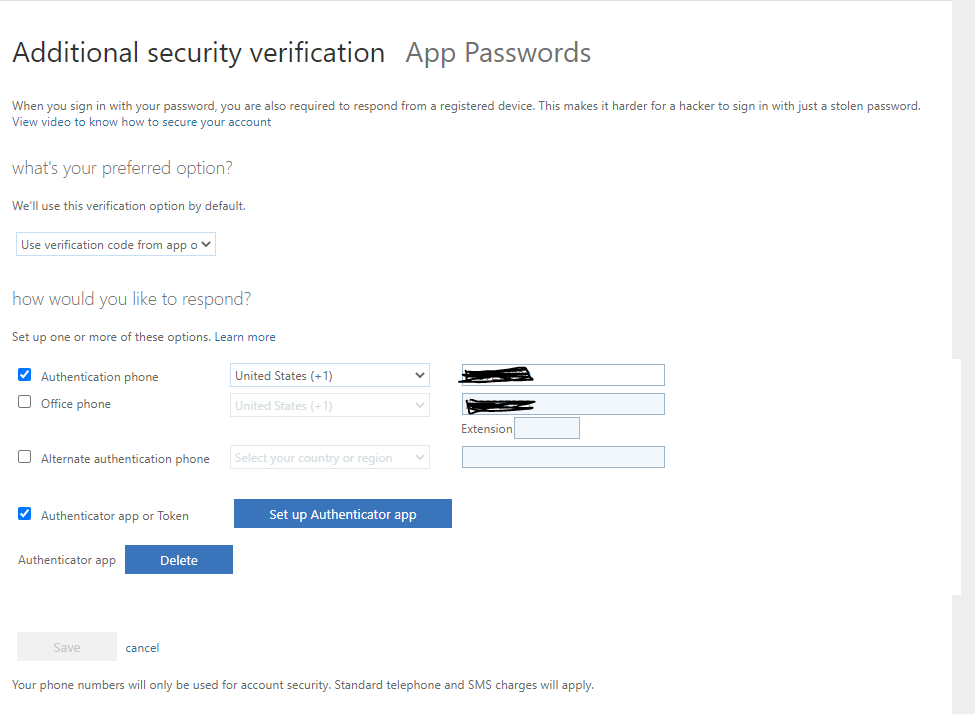Image resolution: width=975 pixels, height=714 pixels.
Task: Enable the Office phone checkbox
Action: (x=25, y=402)
